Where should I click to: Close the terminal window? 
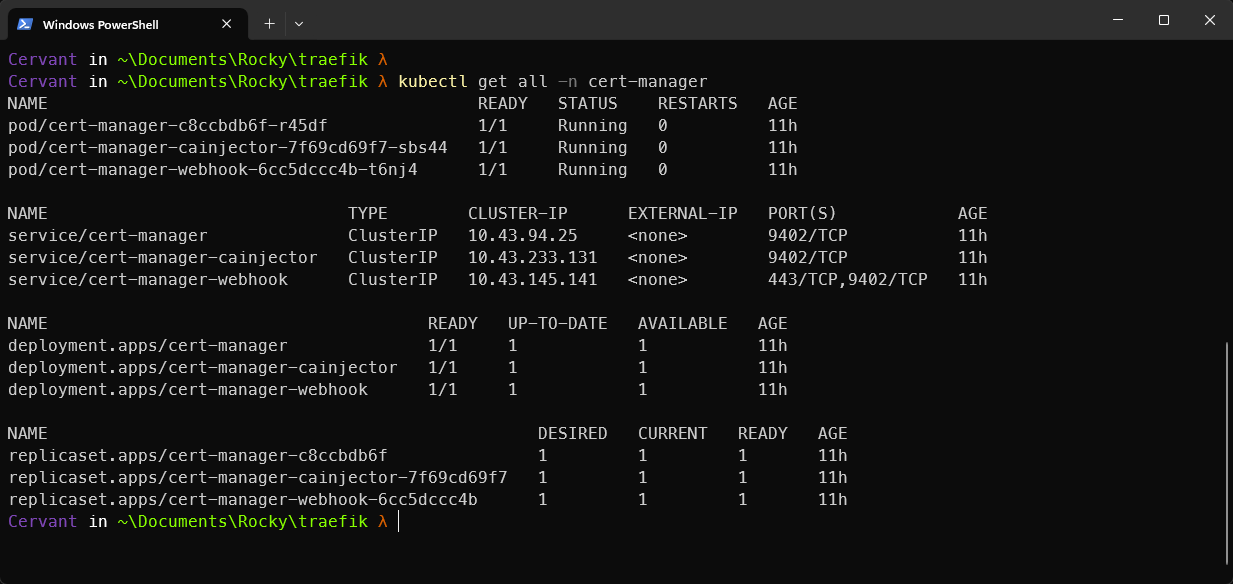click(x=1210, y=20)
